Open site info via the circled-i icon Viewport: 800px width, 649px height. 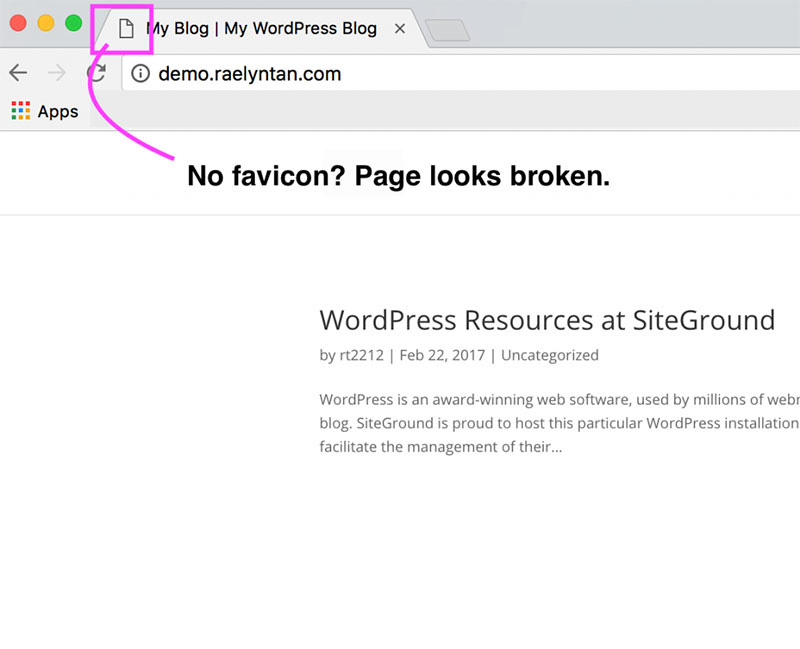pyautogui.click(x=140, y=73)
